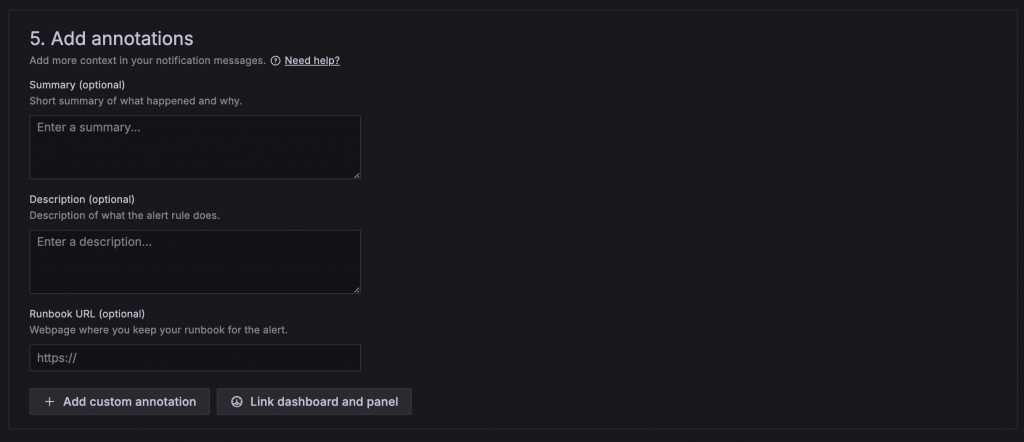Click blank area right of the Summary box
1024x442 pixels.
(x=650, y=147)
